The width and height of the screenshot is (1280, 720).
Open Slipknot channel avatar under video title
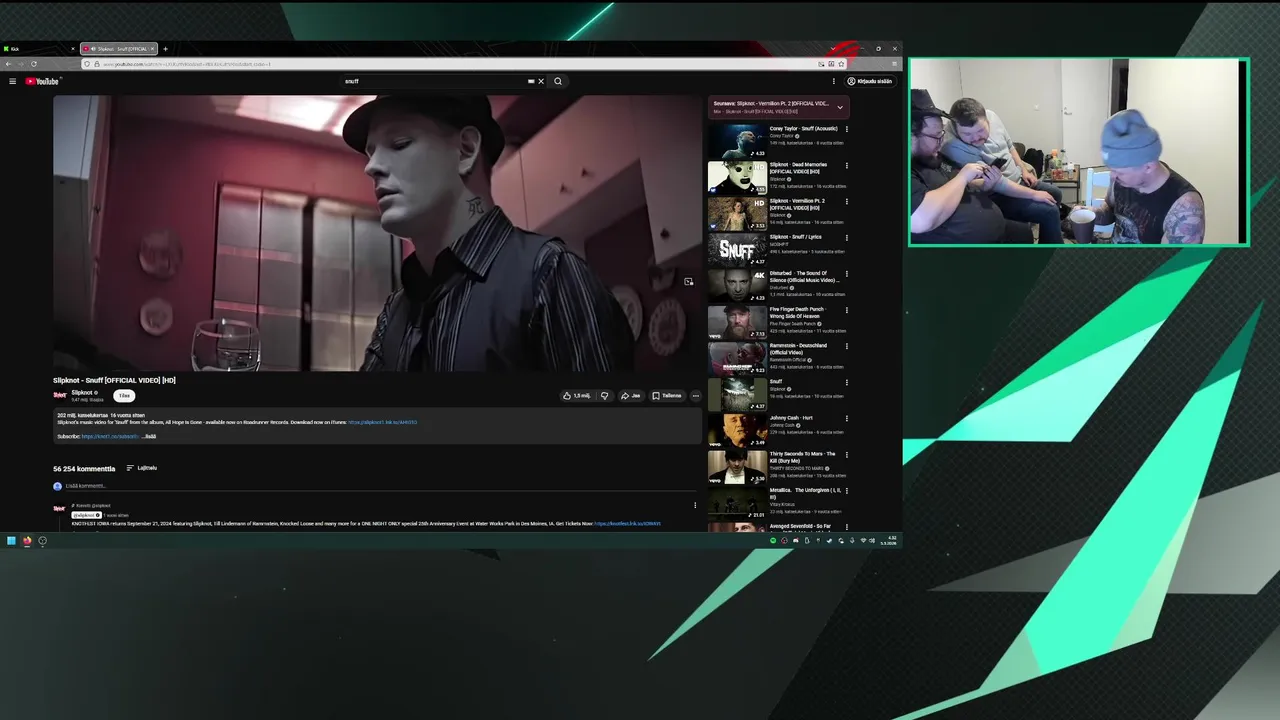point(60,395)
